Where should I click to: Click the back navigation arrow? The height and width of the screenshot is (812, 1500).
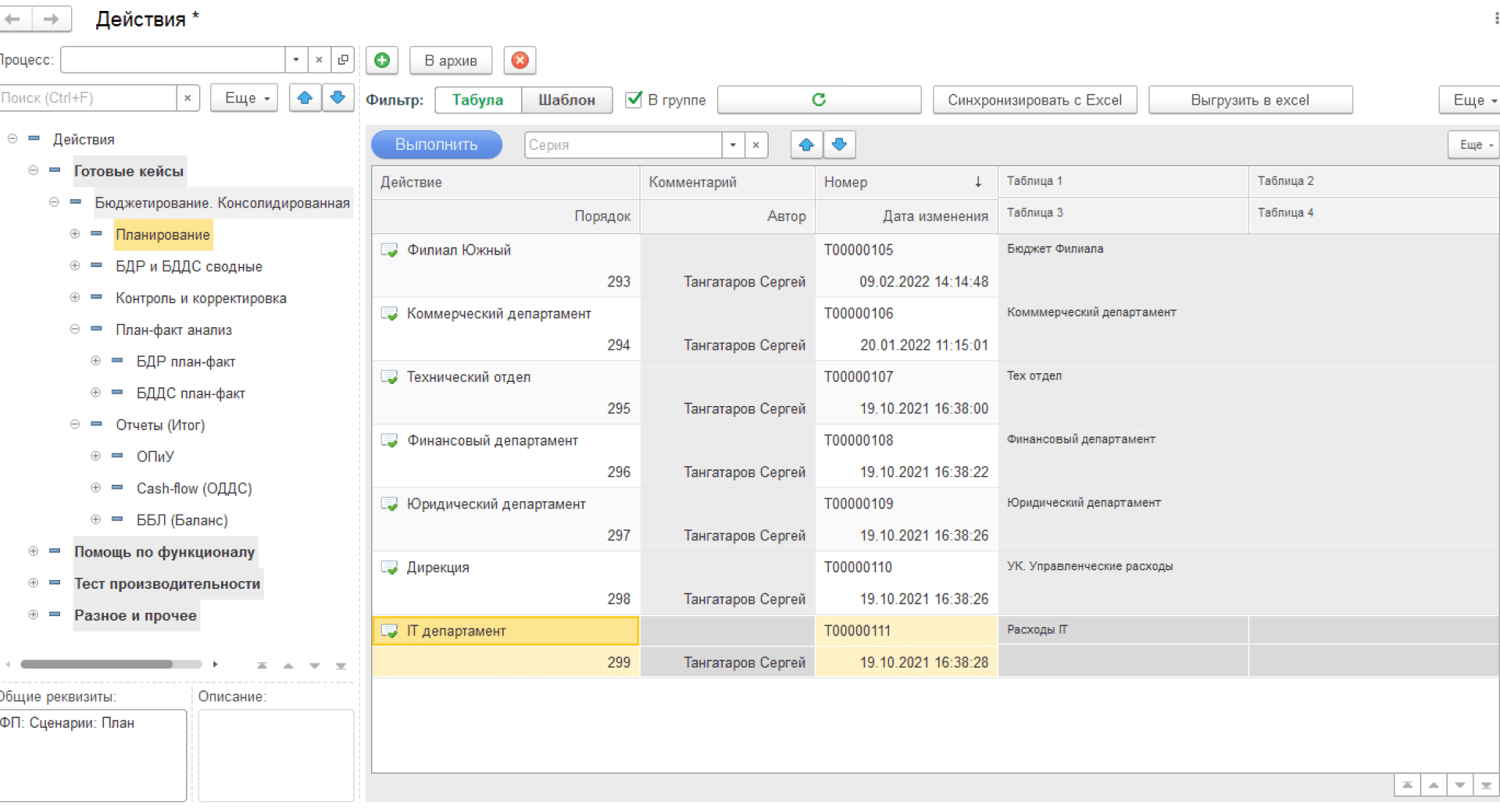pyautogui.click(x=13, y=19)
